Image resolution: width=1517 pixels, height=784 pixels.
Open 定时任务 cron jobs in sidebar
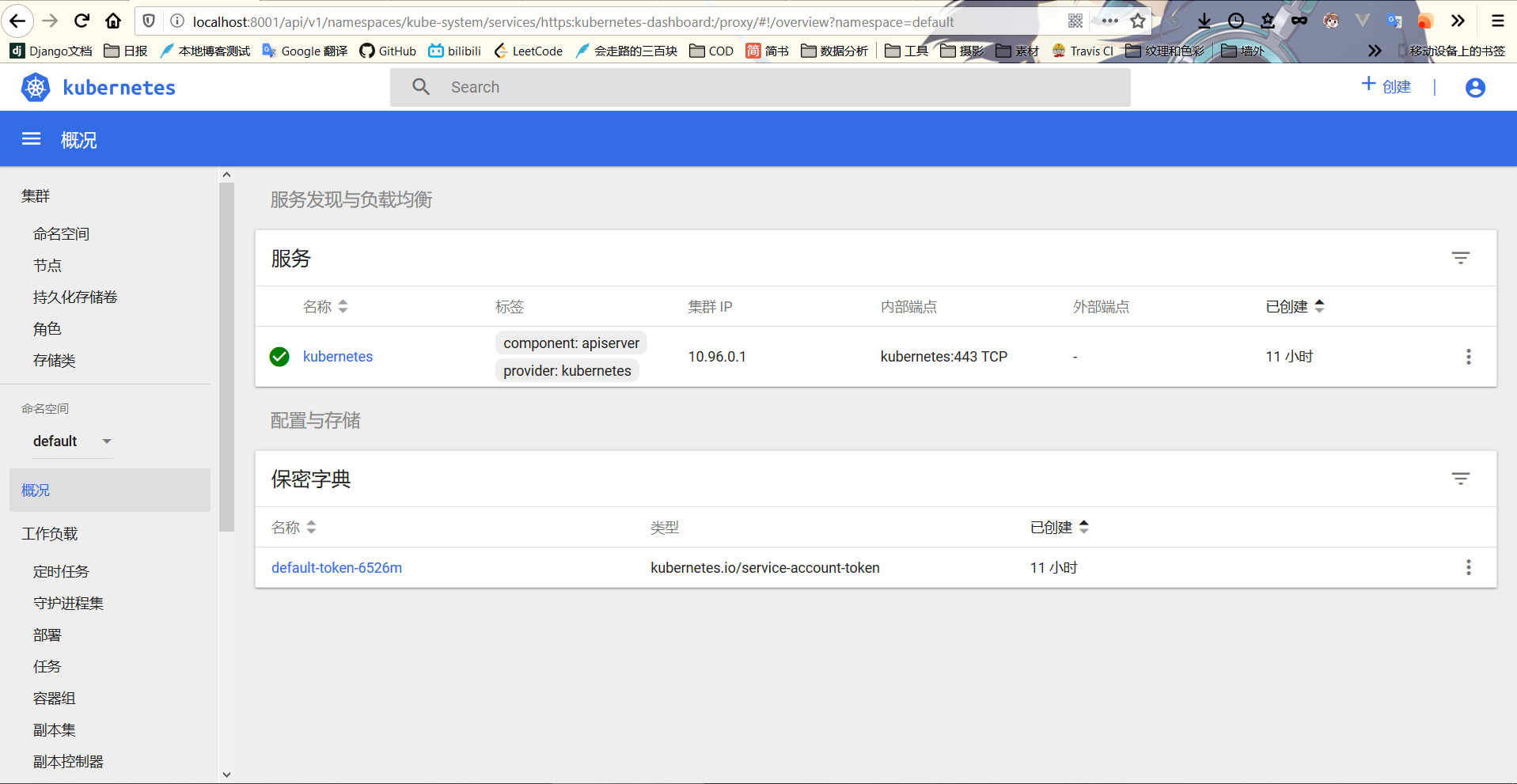click(x=61, y=572)
